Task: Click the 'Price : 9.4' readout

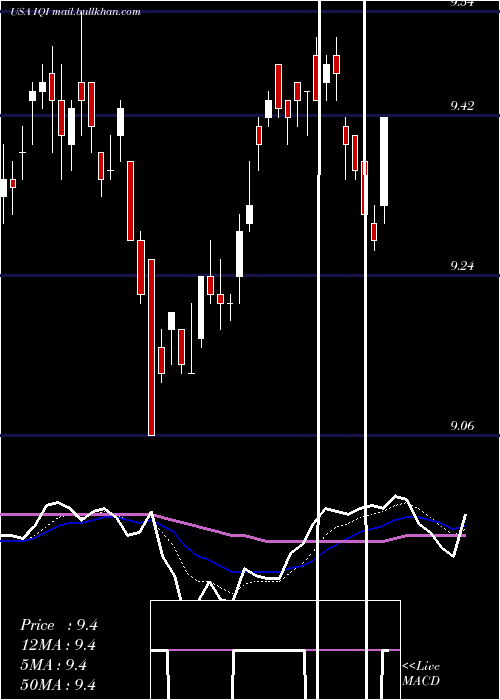Action: point(58,625)
